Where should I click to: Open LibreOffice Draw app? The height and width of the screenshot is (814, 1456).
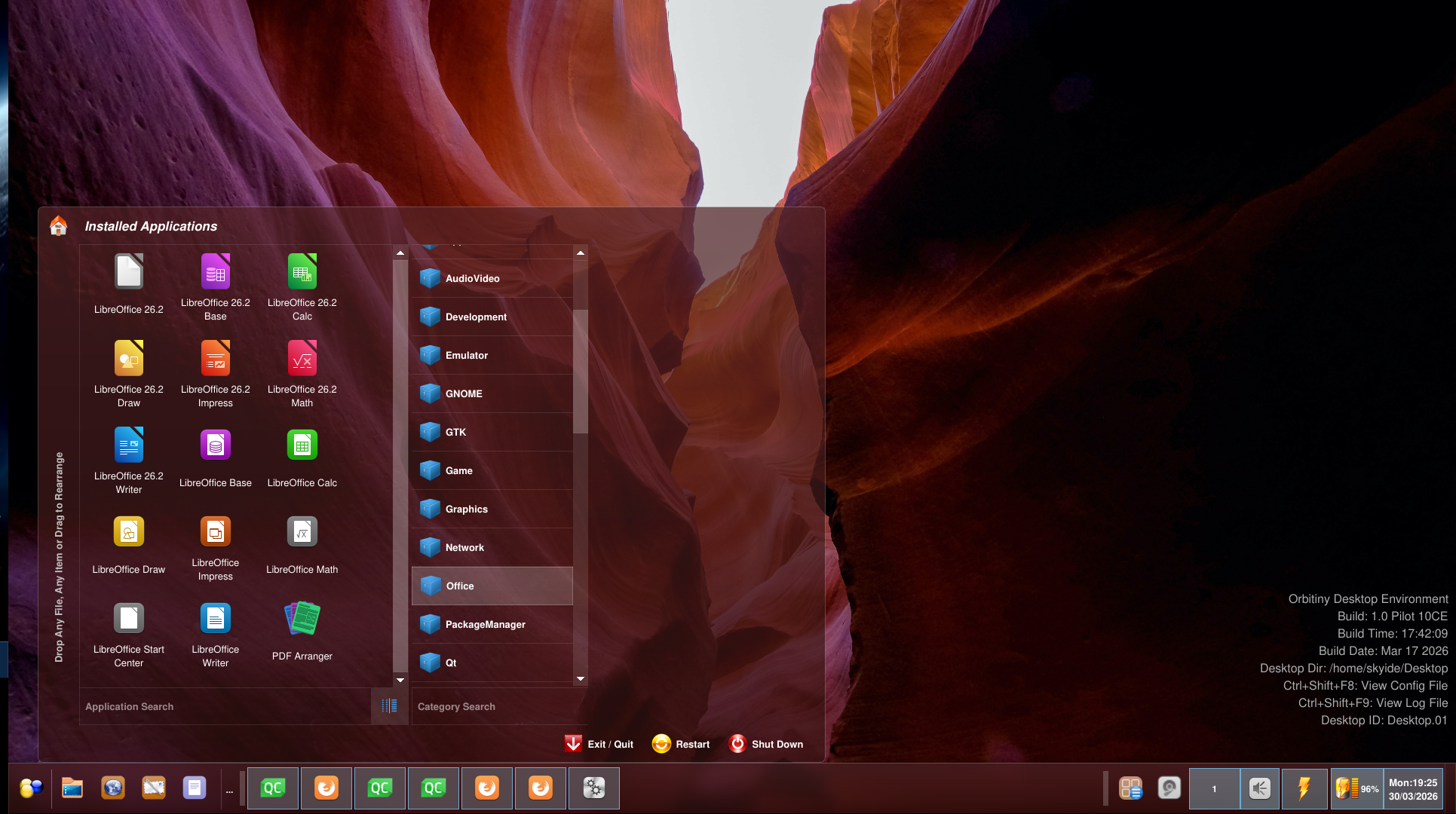pyautogui.click(x=128, y=546)
